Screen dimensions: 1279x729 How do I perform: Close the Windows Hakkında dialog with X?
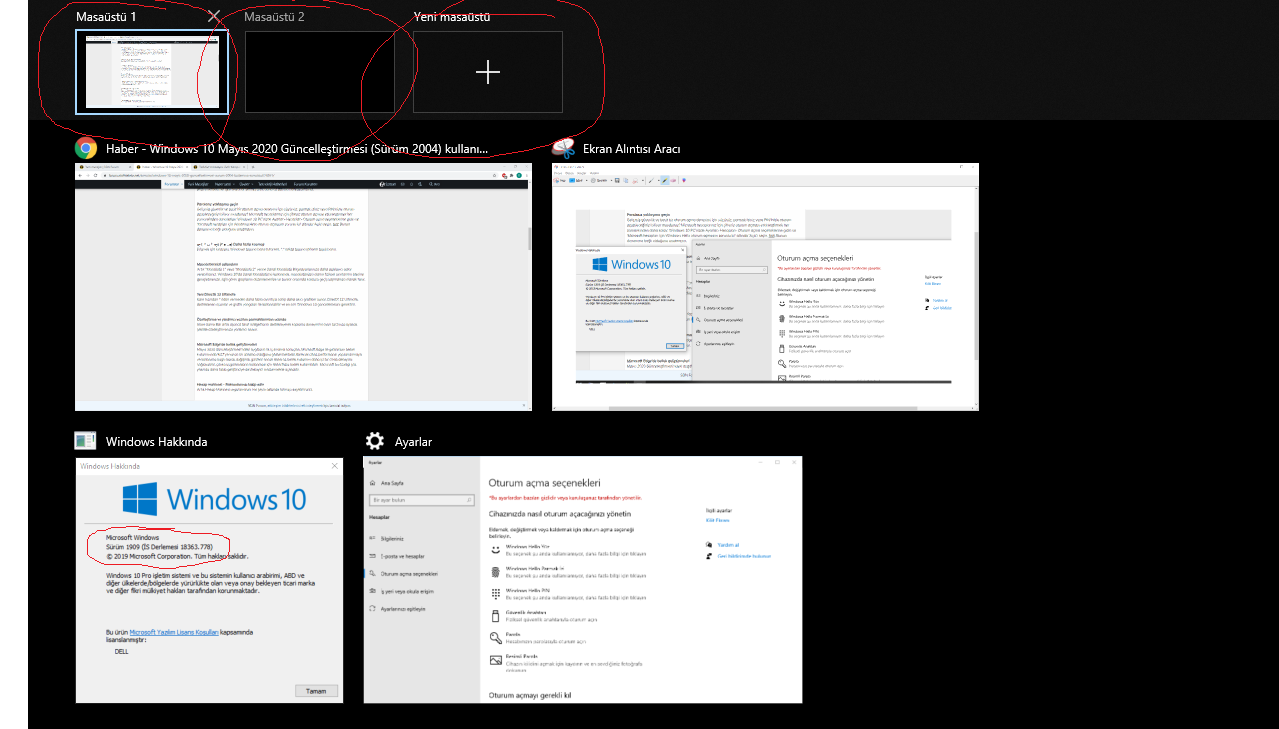pyautogui.click(x=333, y=466)
